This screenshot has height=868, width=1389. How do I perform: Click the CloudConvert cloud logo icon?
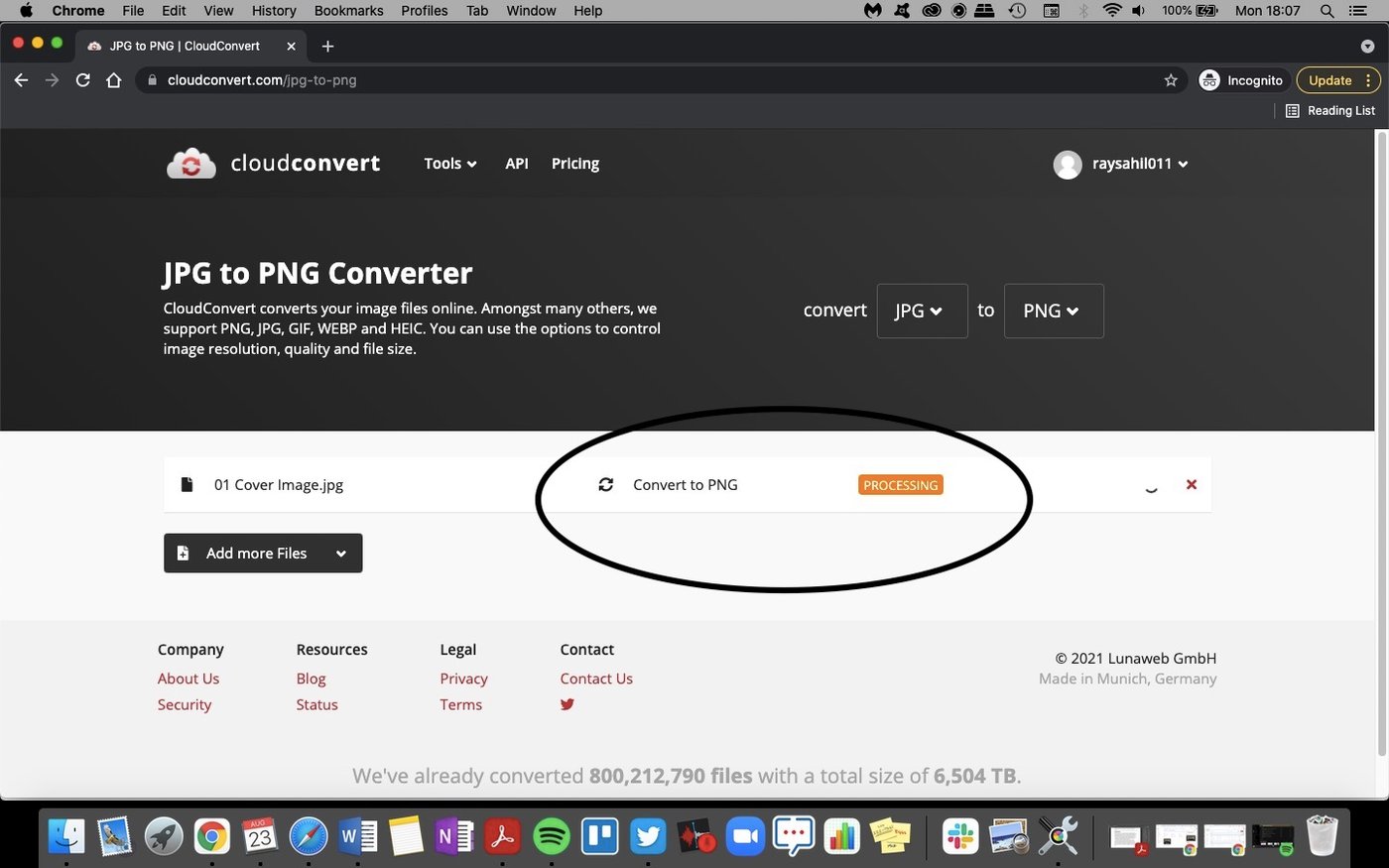click(191, 164)
